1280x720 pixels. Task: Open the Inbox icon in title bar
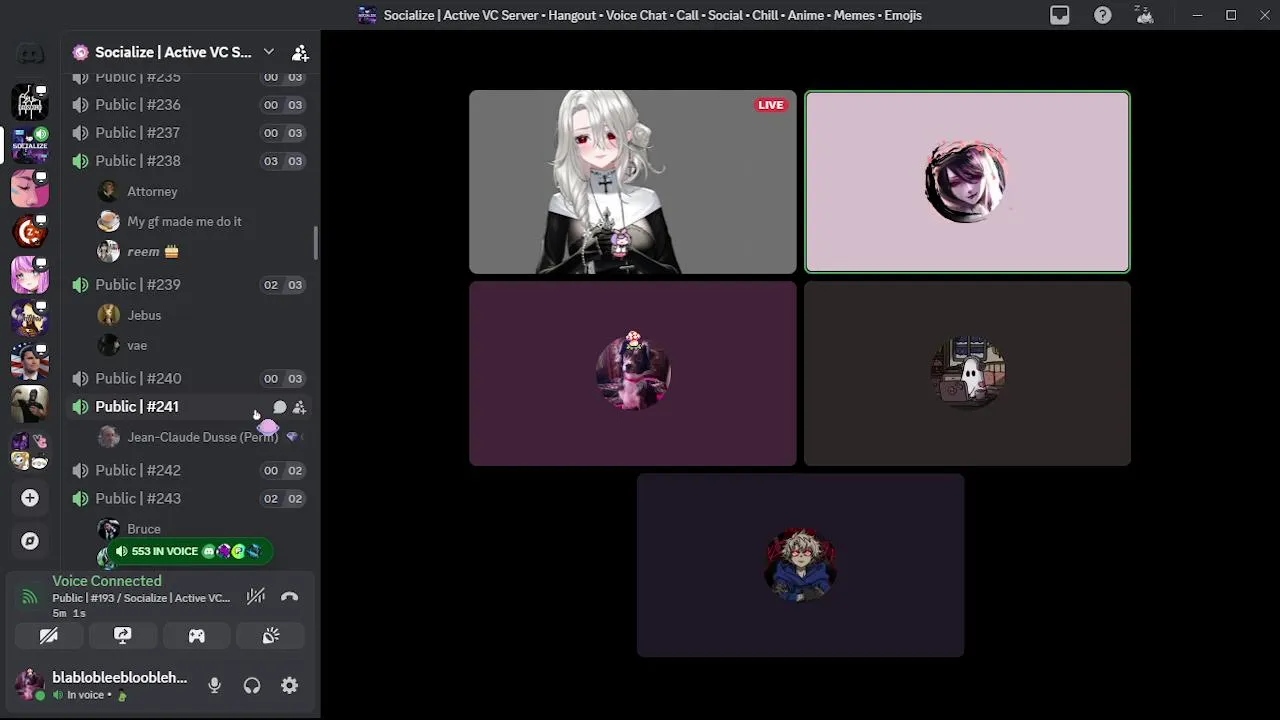(1060, 15)
